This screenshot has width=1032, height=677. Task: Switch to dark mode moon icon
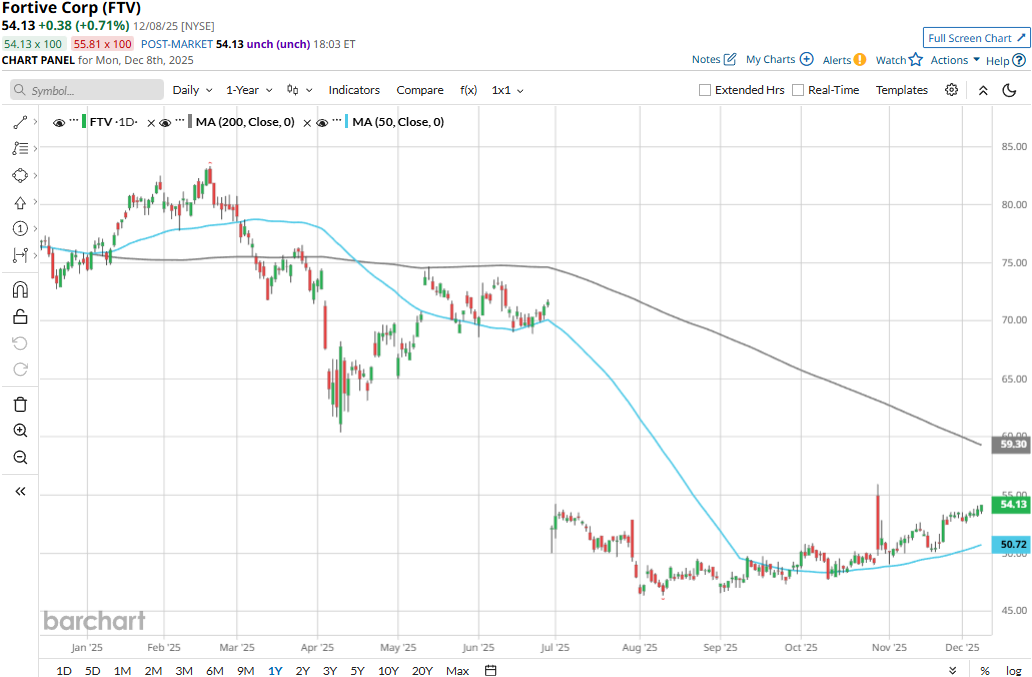coord(1009,90)
